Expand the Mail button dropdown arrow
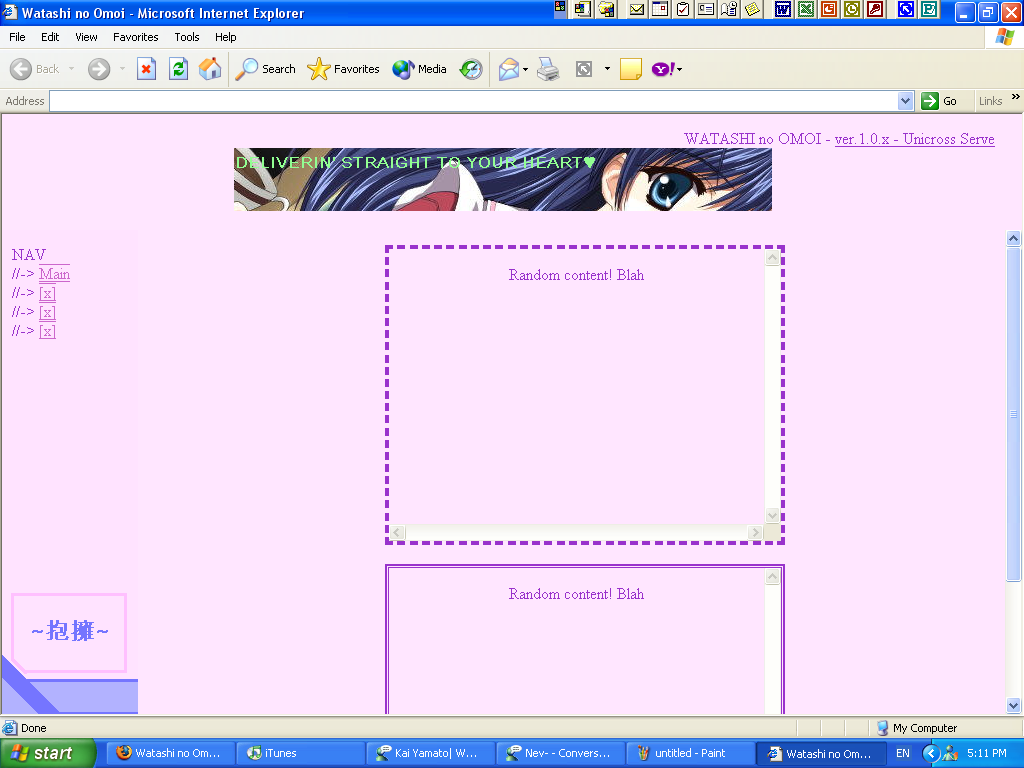The image size is (1024, 768). (525, 69)
